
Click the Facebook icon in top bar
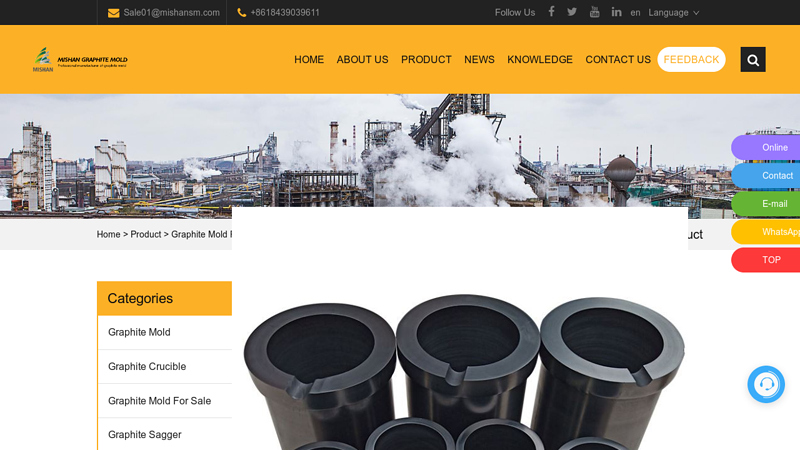click(x=551, y=12)
